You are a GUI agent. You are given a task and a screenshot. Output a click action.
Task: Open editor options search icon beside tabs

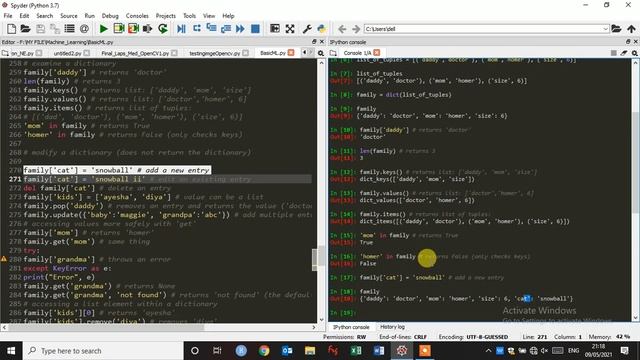tap(321, 53)
